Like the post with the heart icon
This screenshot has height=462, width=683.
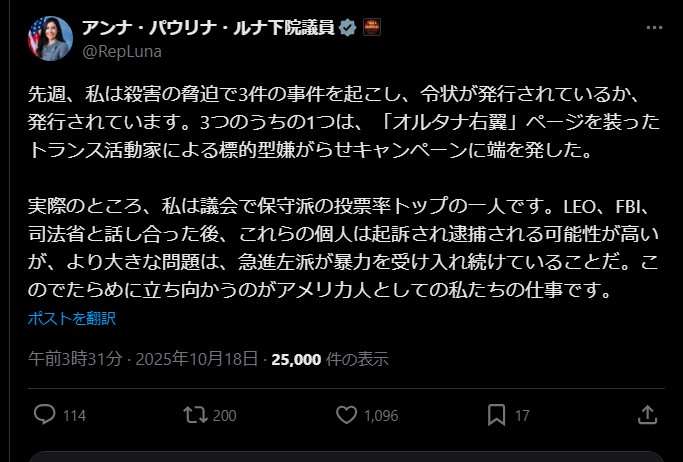[x=346, y=415]
